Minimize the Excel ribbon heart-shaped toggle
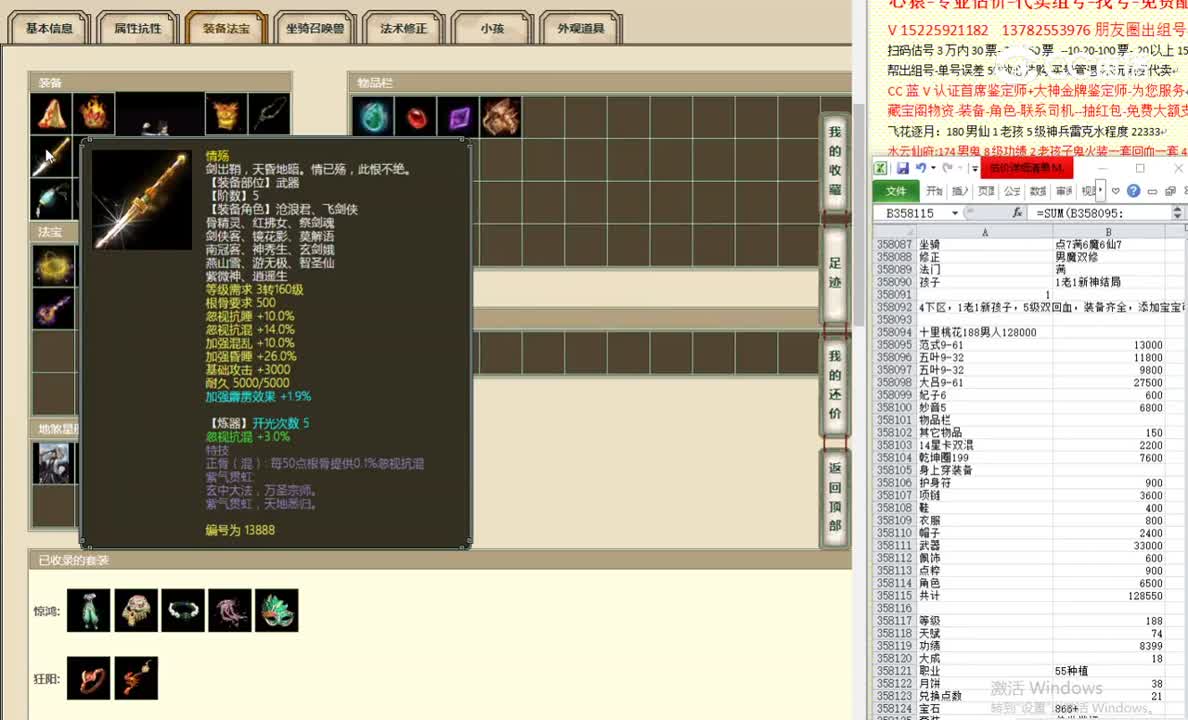 coord(1115,191)
